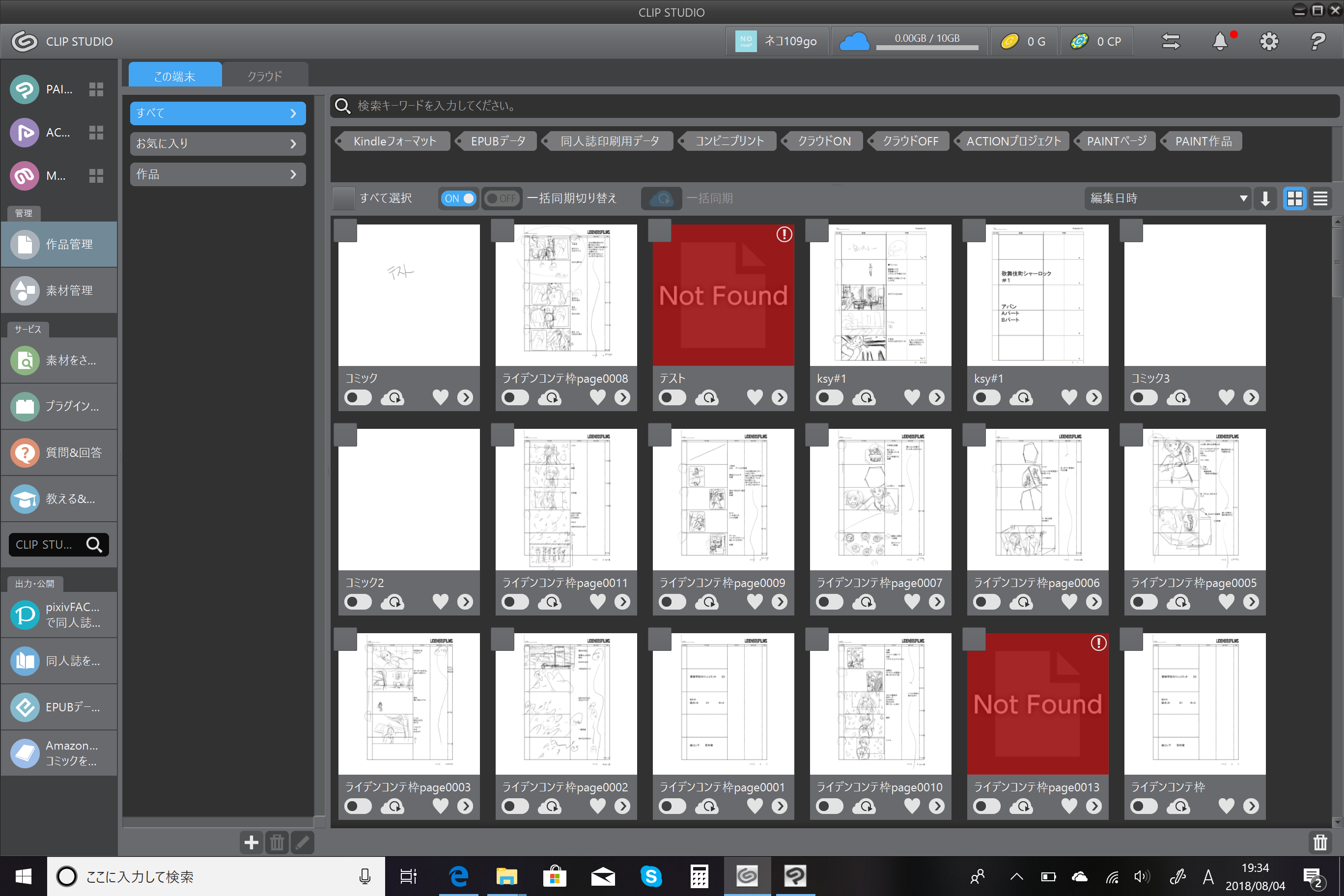Switch to list view layout
Screen dimensions: 1344x896
(1320, 198)
